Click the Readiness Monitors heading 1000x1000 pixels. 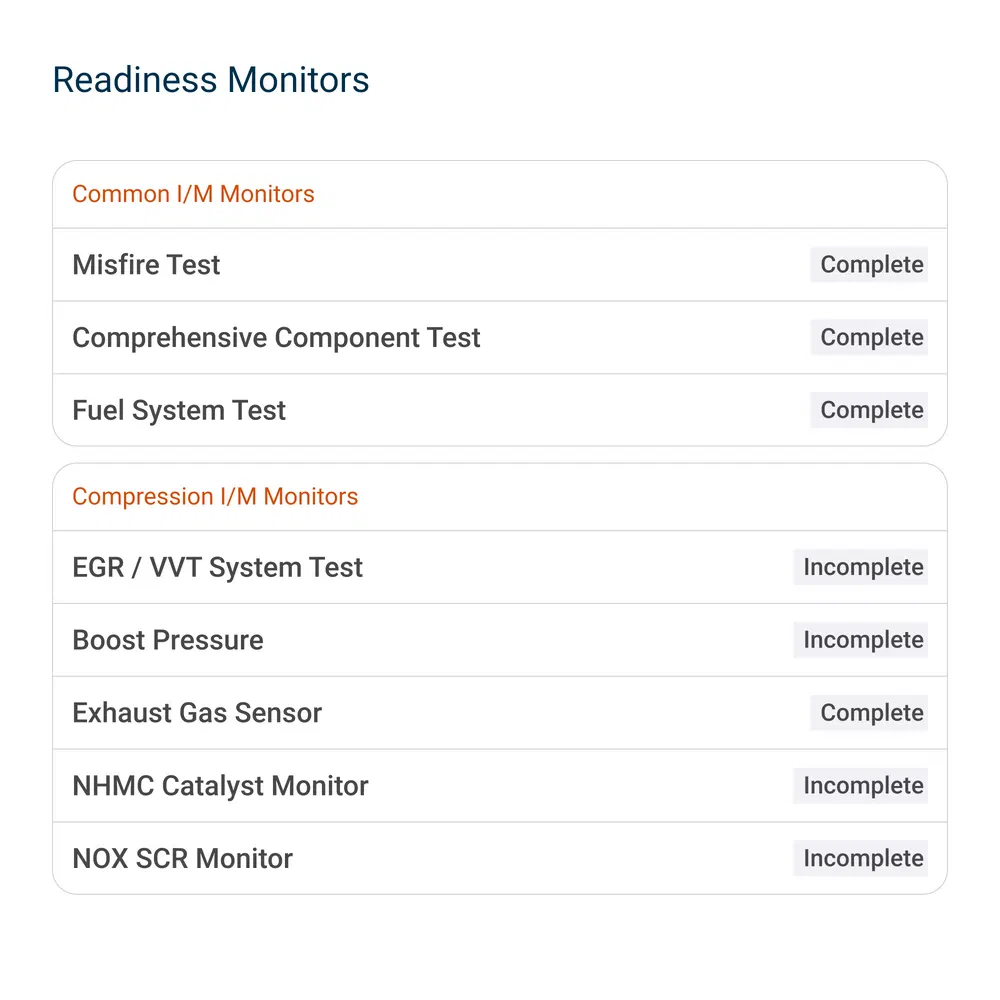210,80
